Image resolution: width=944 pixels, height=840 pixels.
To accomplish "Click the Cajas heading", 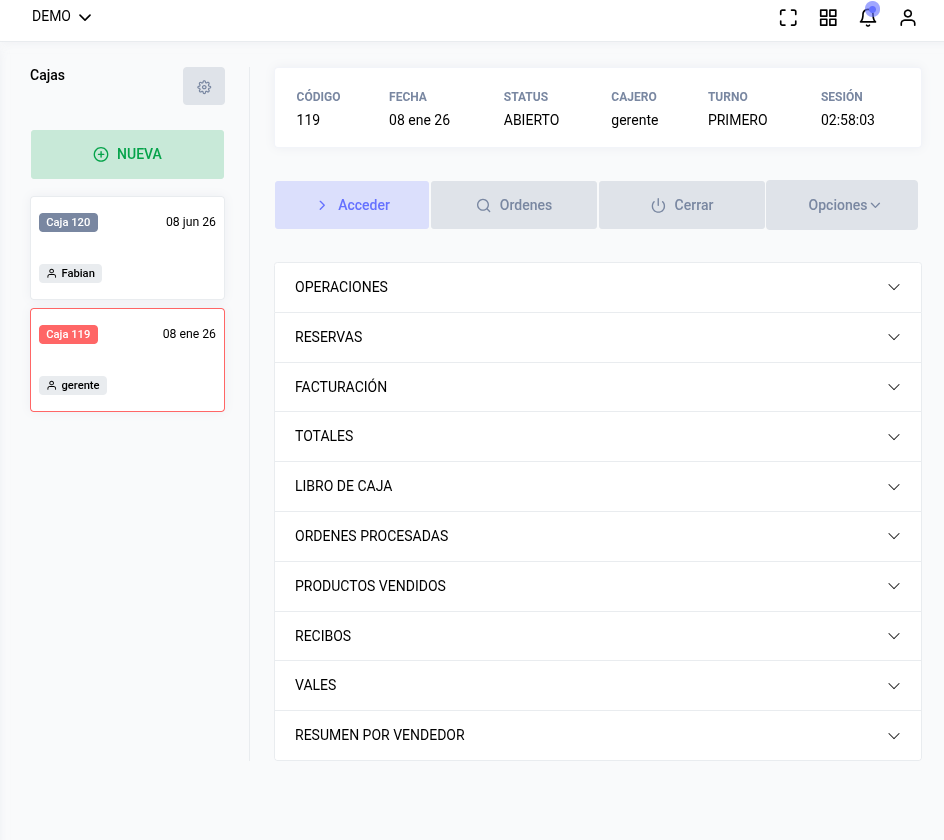I will pyautogui.click(x=48, y=75).
